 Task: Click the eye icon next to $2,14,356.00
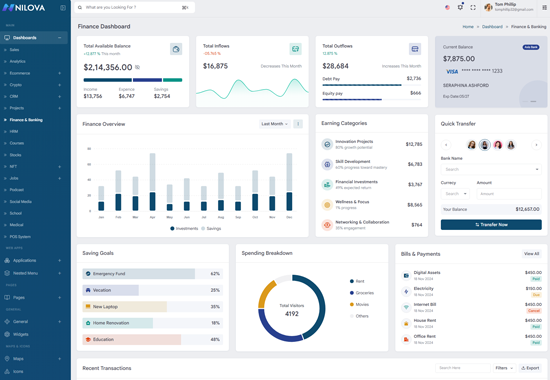point(138,67)
